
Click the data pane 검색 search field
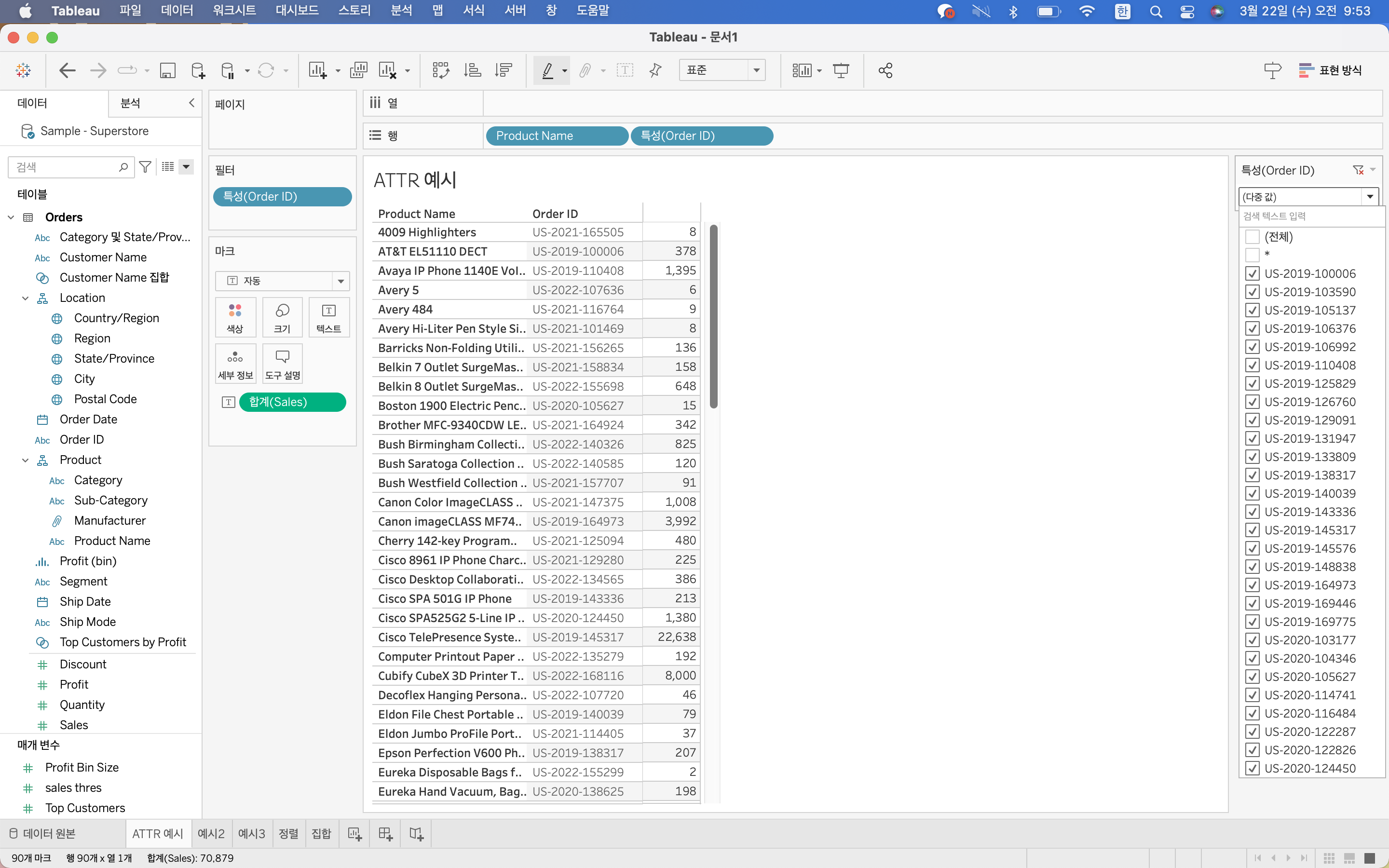71,167
